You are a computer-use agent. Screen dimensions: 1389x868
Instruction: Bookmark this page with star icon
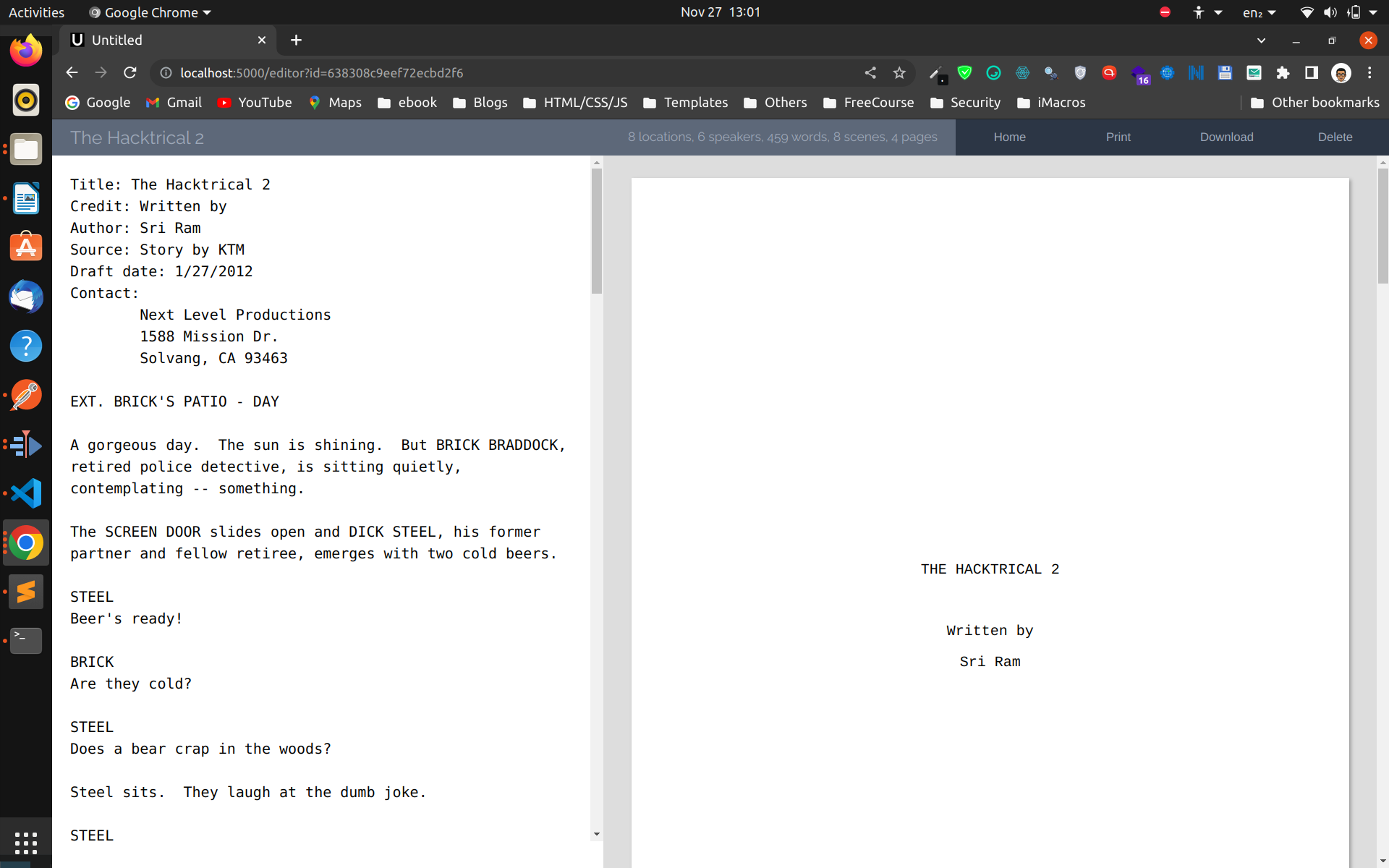point(899,72)
